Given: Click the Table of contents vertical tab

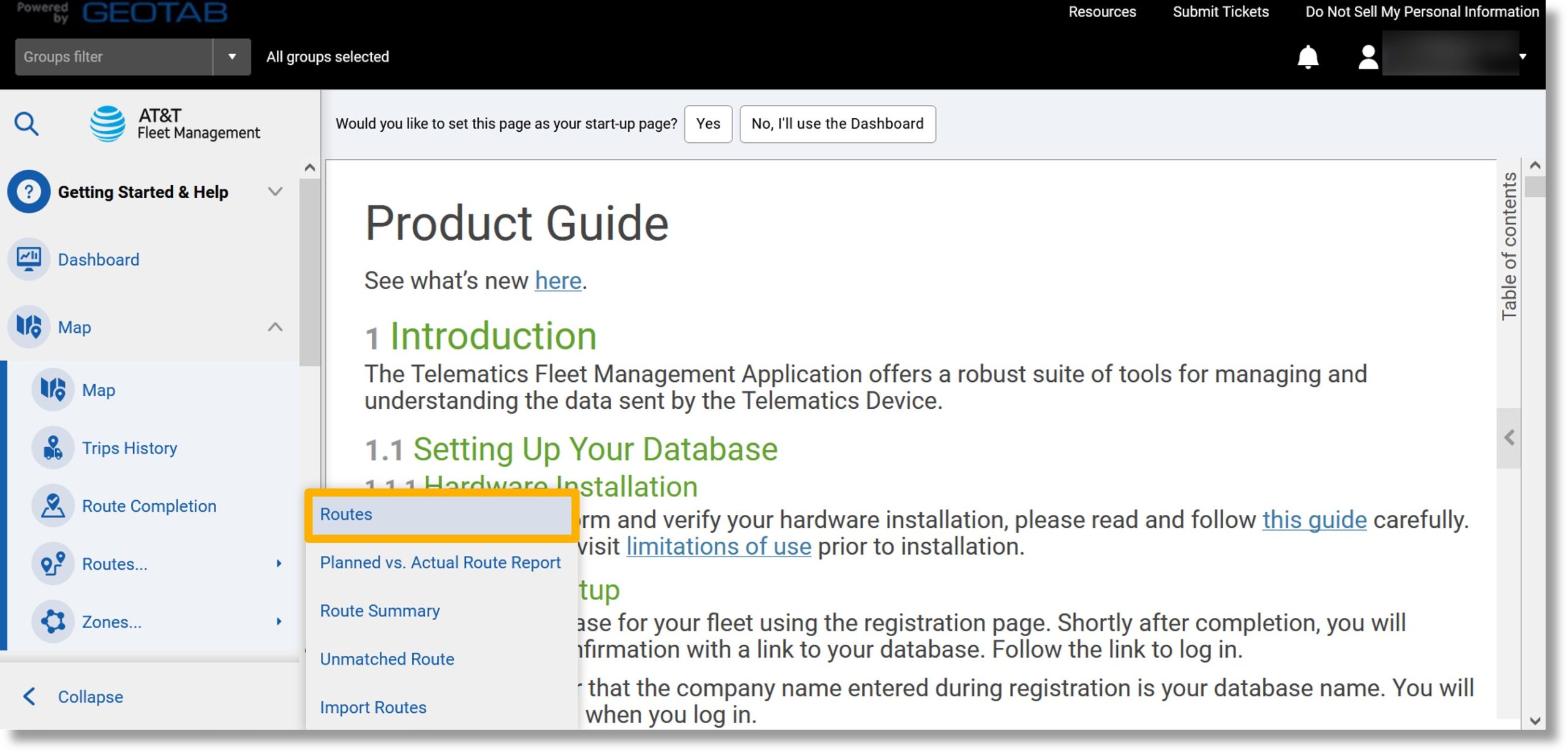Looking at the screenshot, I should click(1509, 246).
